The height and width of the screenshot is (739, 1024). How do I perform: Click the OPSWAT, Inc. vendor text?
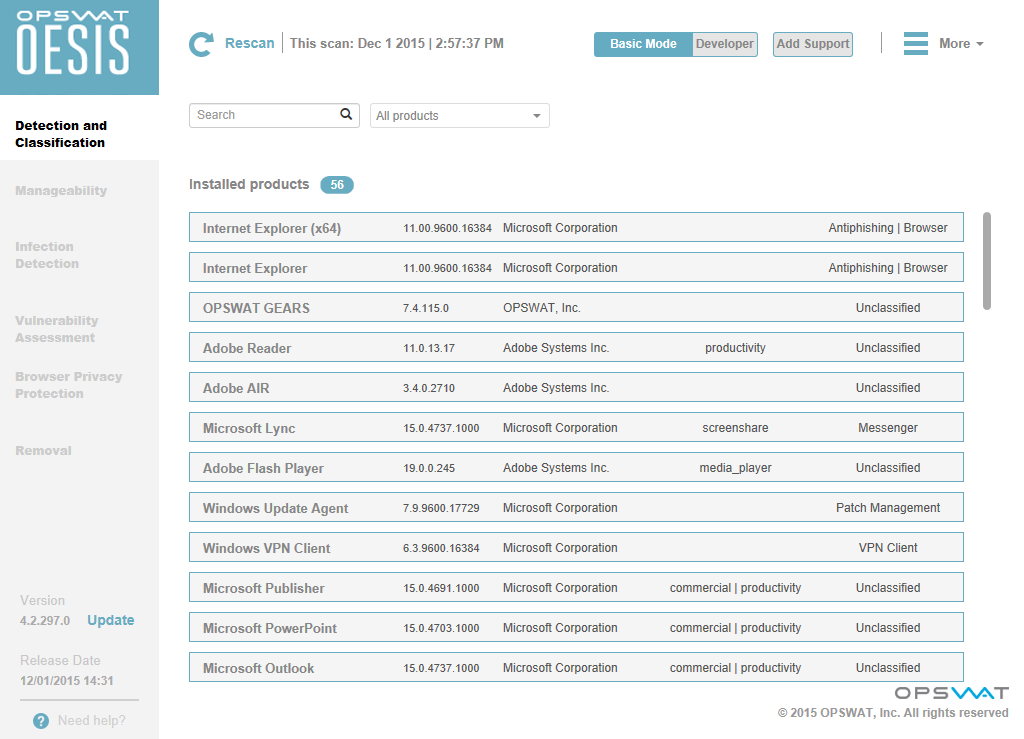541,307
